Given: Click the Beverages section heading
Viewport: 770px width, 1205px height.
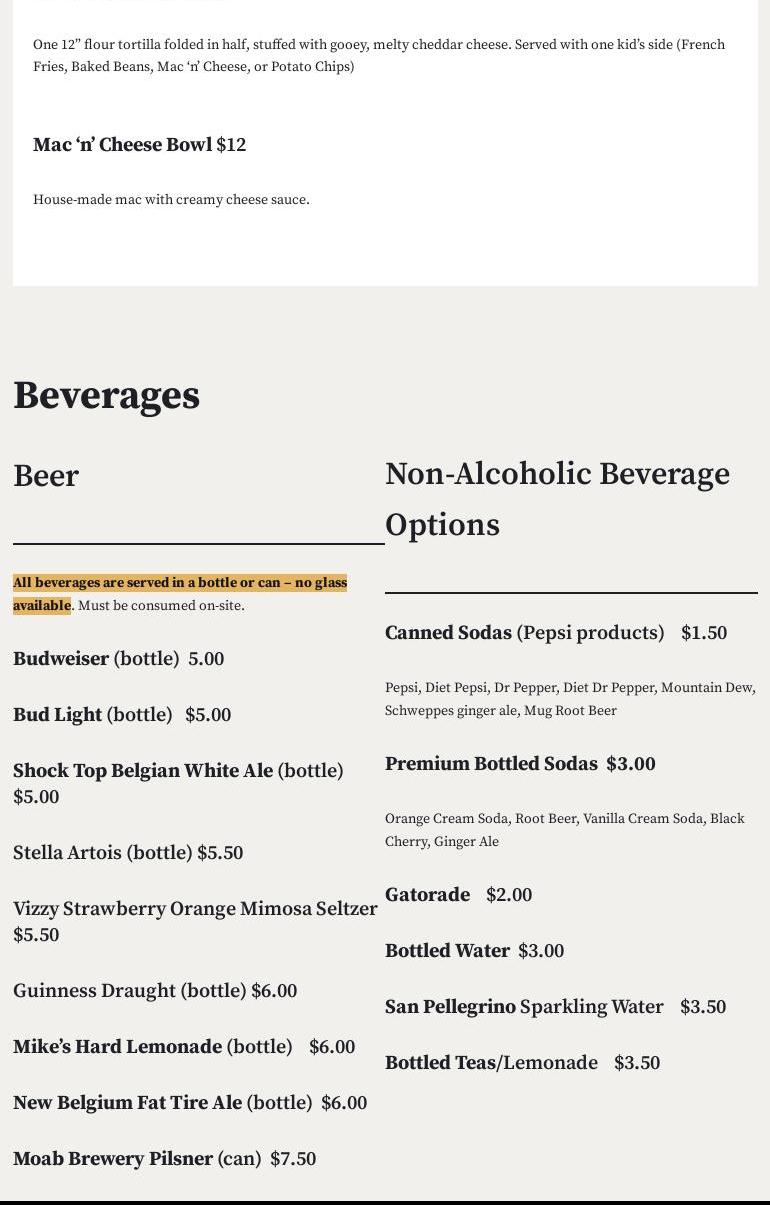Looking at the screenshot, I should 106,396.
